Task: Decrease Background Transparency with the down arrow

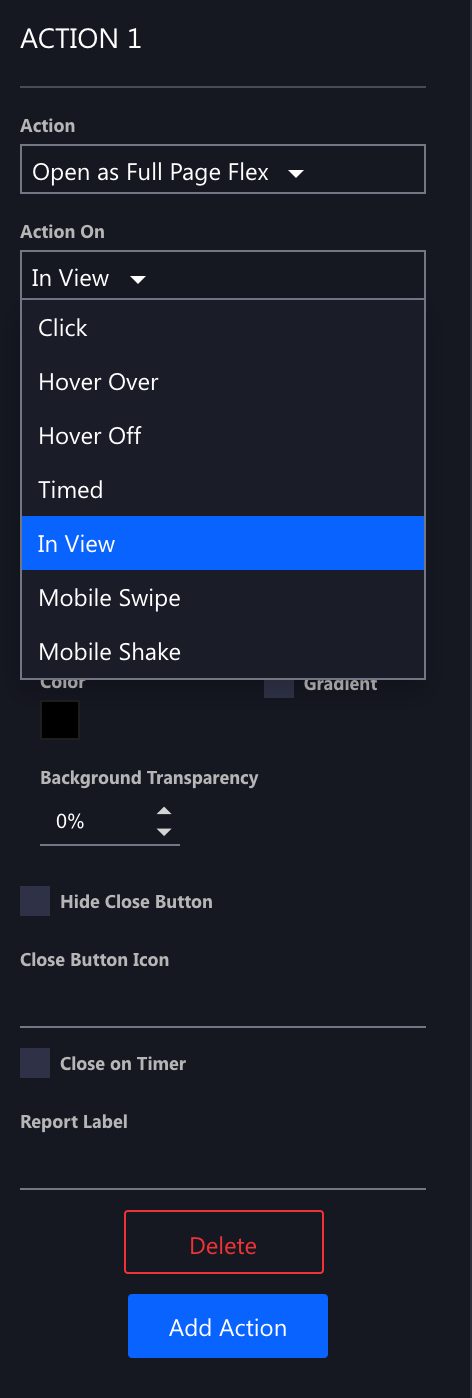Action: [x=164, y=832]
